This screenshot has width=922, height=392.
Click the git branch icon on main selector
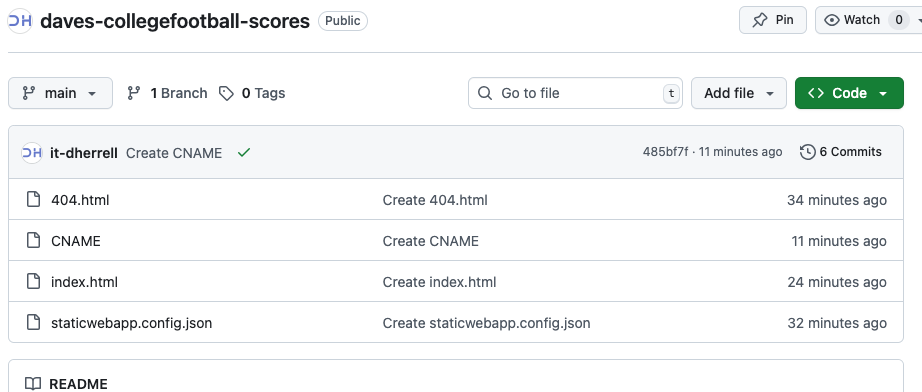point(28,93)
